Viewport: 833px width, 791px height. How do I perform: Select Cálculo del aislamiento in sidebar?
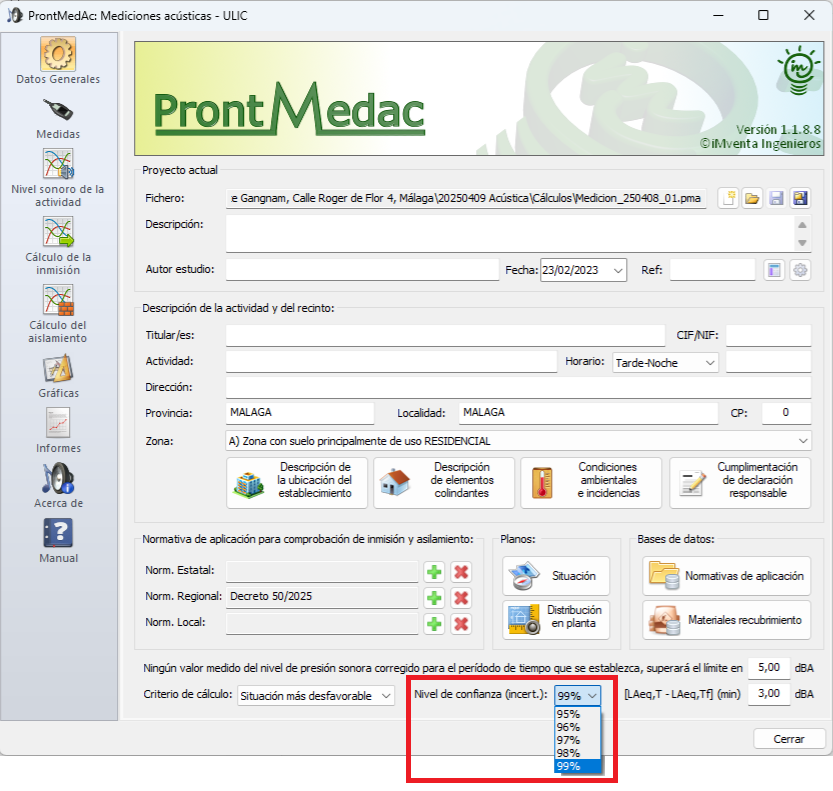[x=58, y=313]
